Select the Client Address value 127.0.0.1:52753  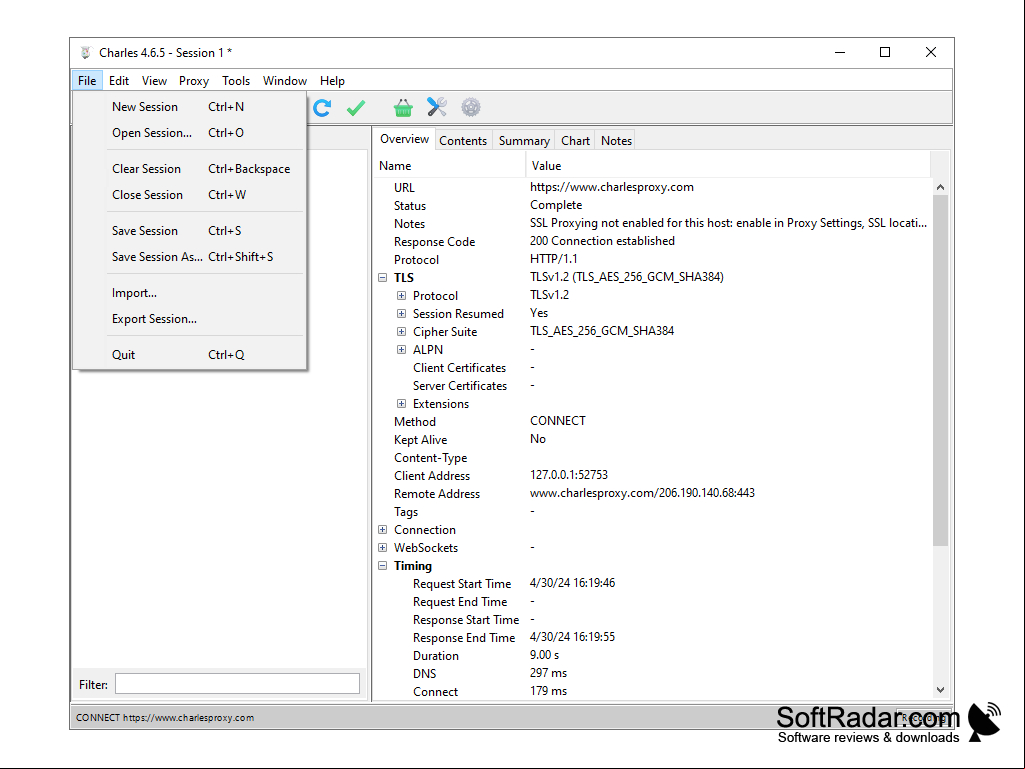[569, 475]
